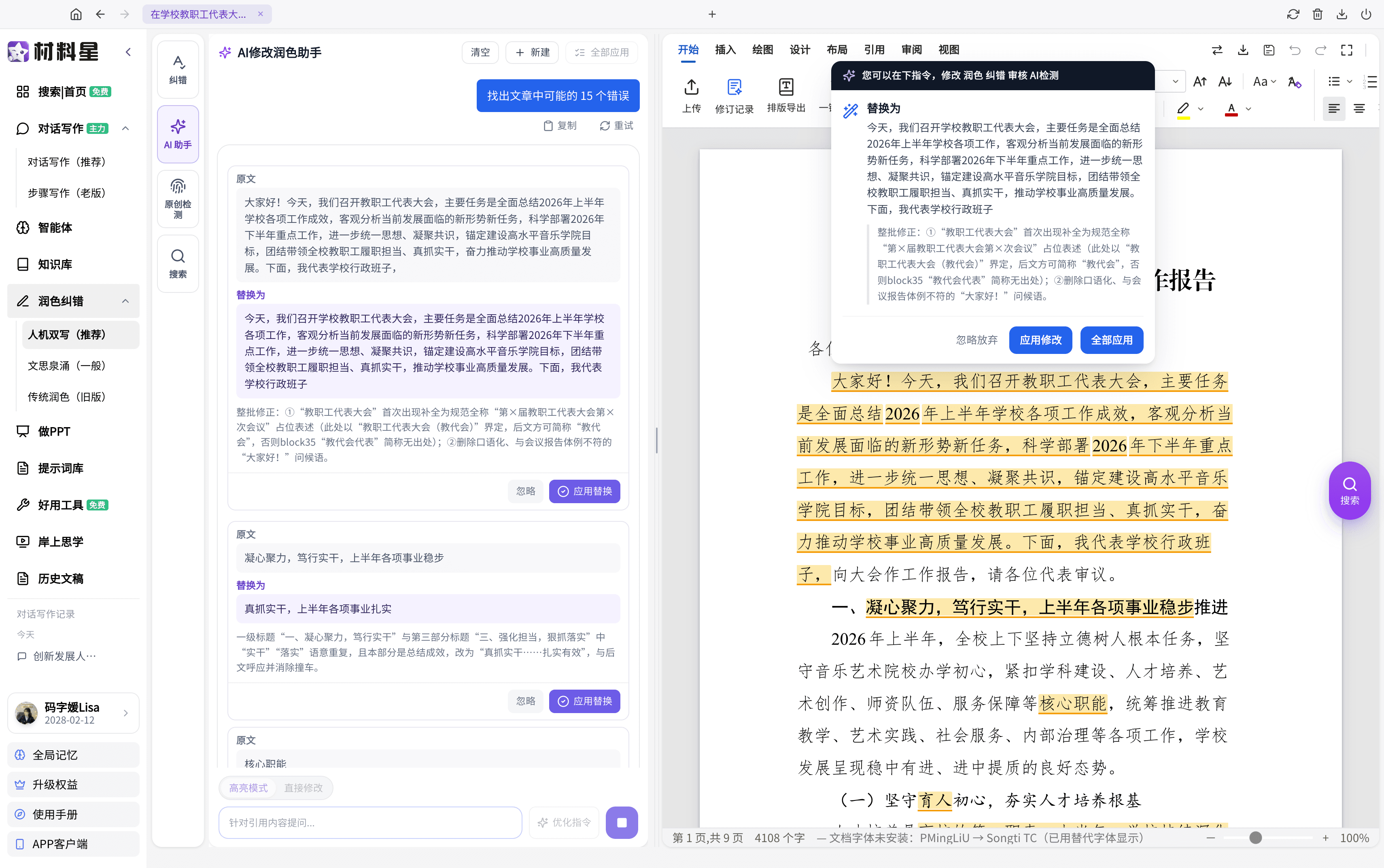The width and height of the screenshot is (1384, 868).
Task: Toggle fullscreen with the expand icon
Action: (x=1347, y=50)
